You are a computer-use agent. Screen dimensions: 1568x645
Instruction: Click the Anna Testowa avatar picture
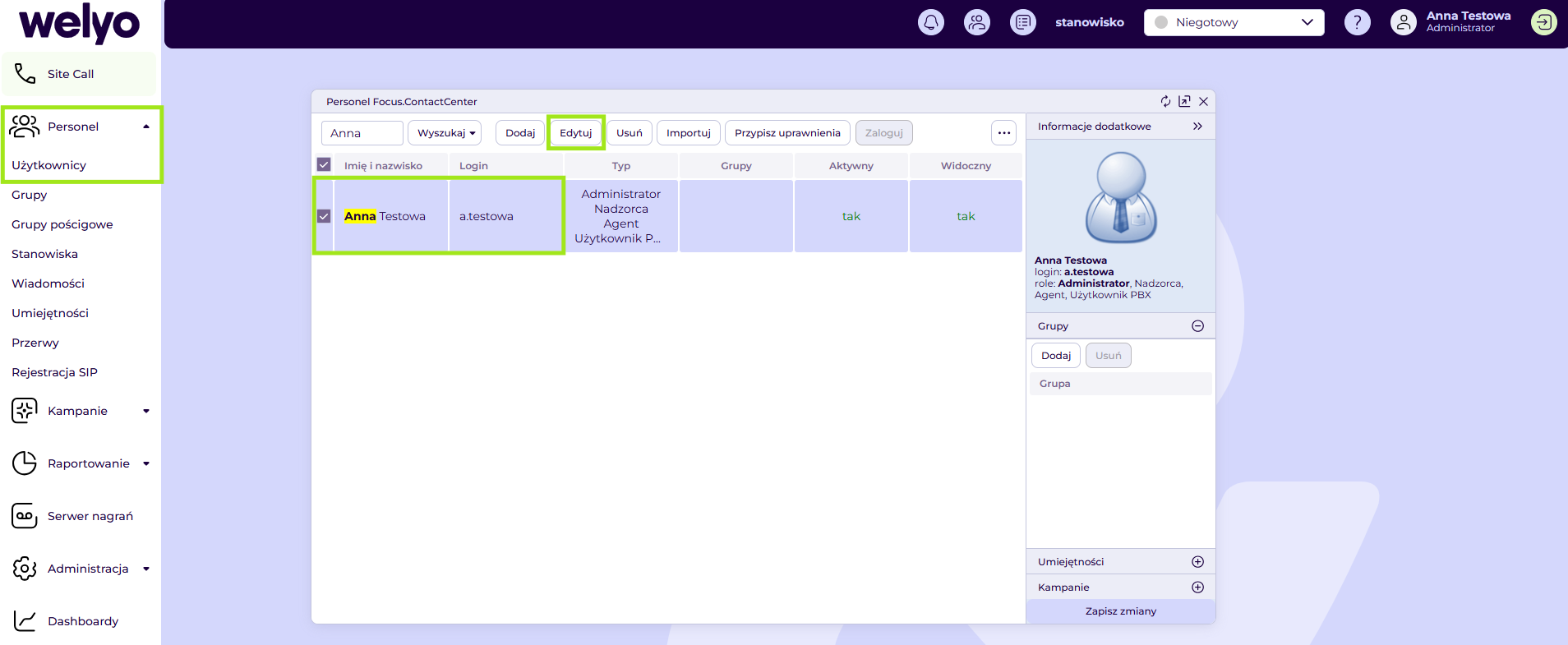click(1121, 198)
